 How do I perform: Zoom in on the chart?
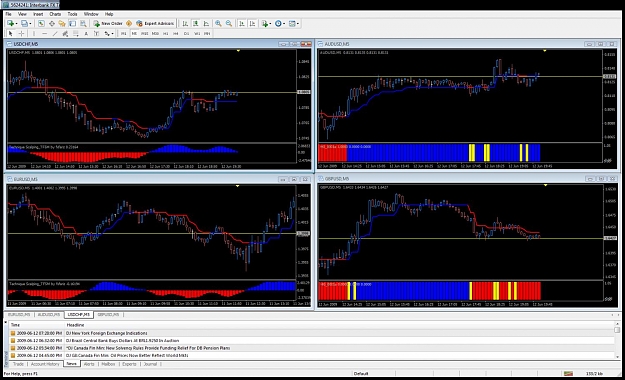218,24
